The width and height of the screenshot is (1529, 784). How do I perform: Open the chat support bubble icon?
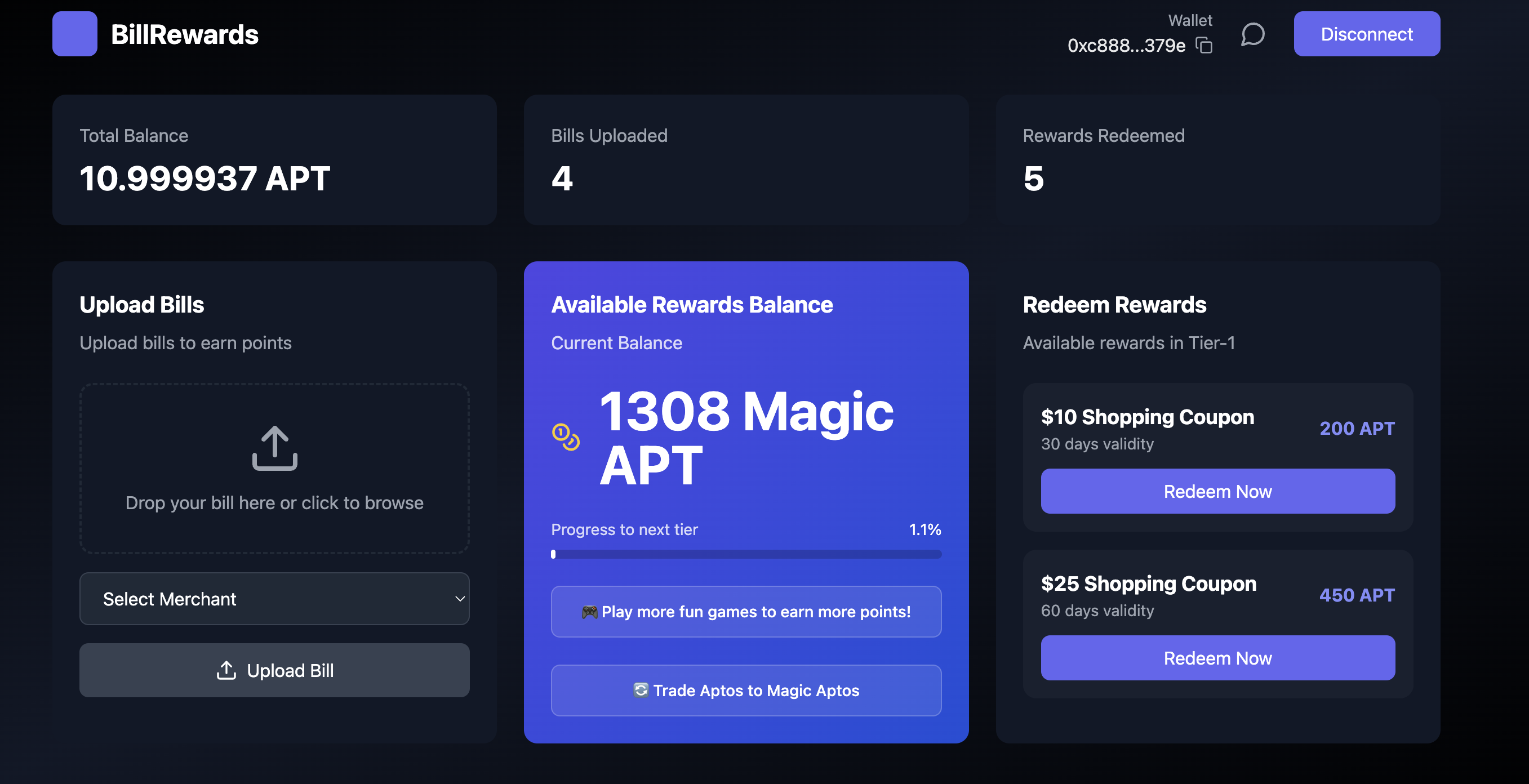tap(1253, 34)
